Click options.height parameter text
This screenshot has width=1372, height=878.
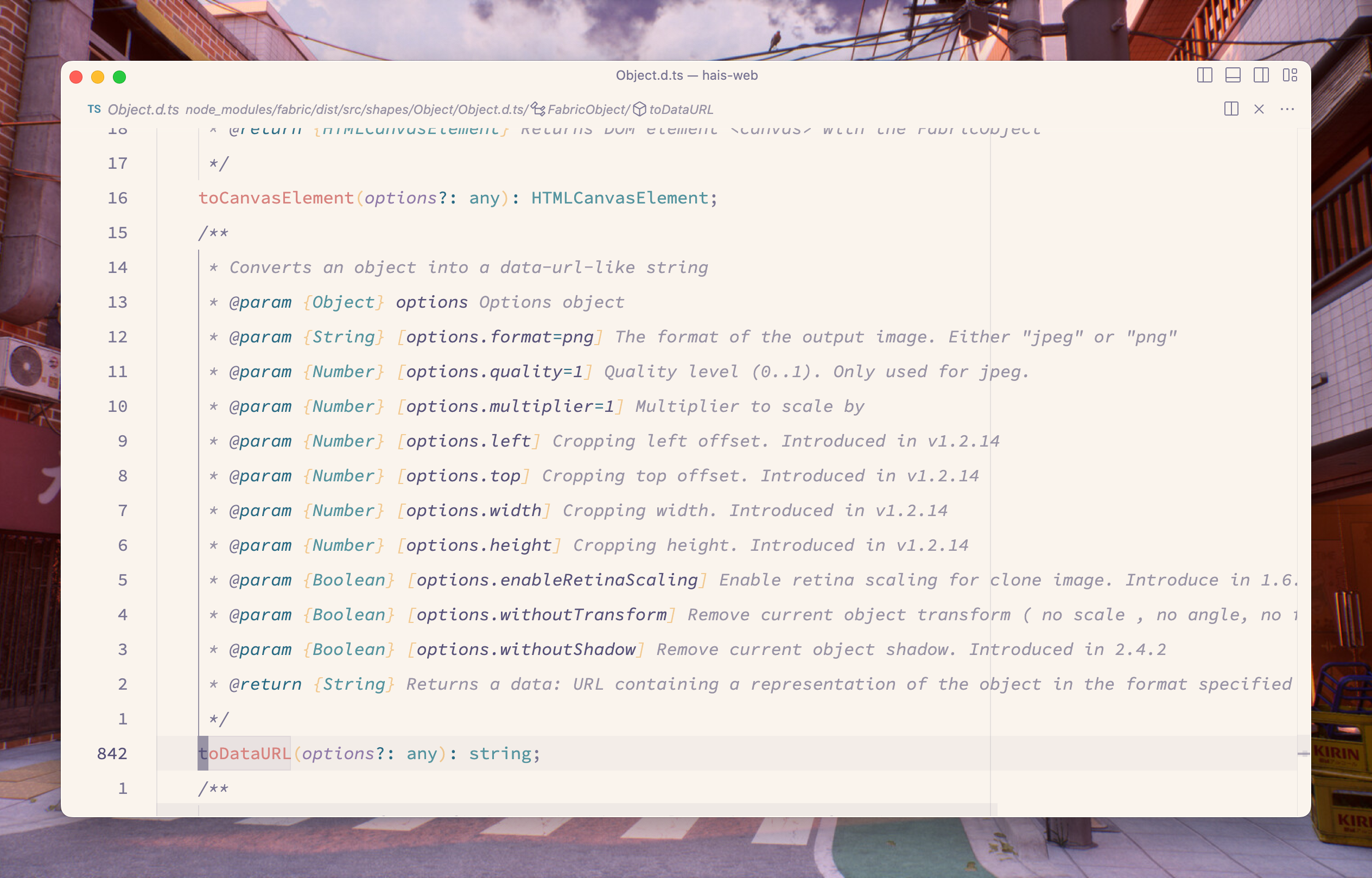click(x=479, y=545)
